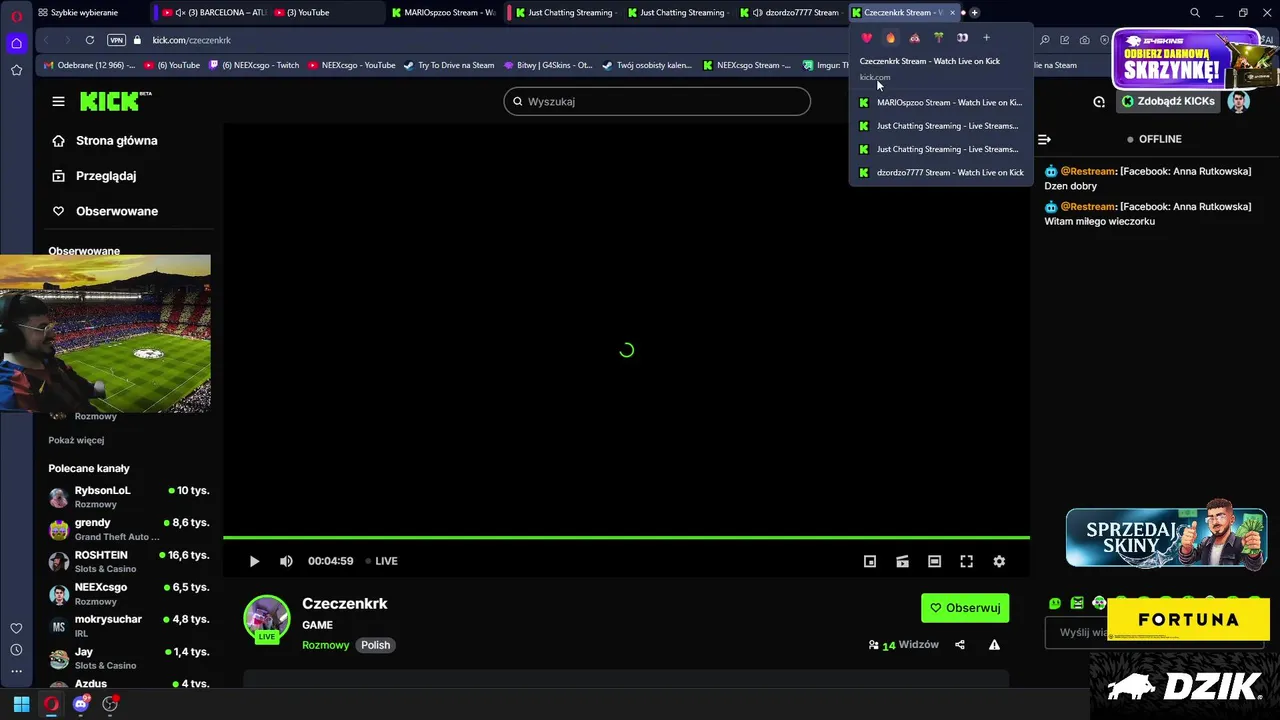Open the Opera menu logo
Viewport: 1280px width, 720px height.
click(16, 15)
